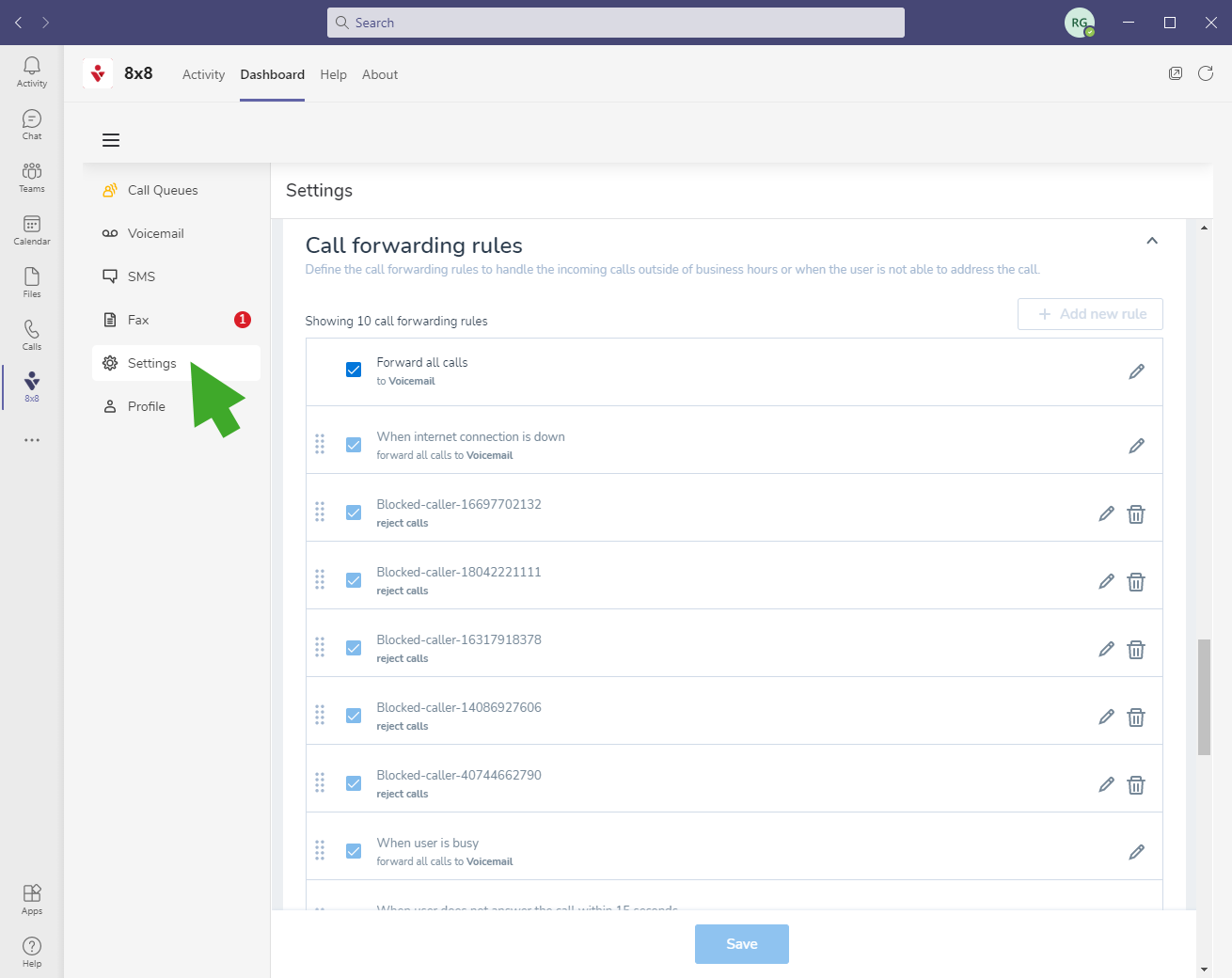
Task: Open the hamburger navigation menu
Action: point(111,140)
